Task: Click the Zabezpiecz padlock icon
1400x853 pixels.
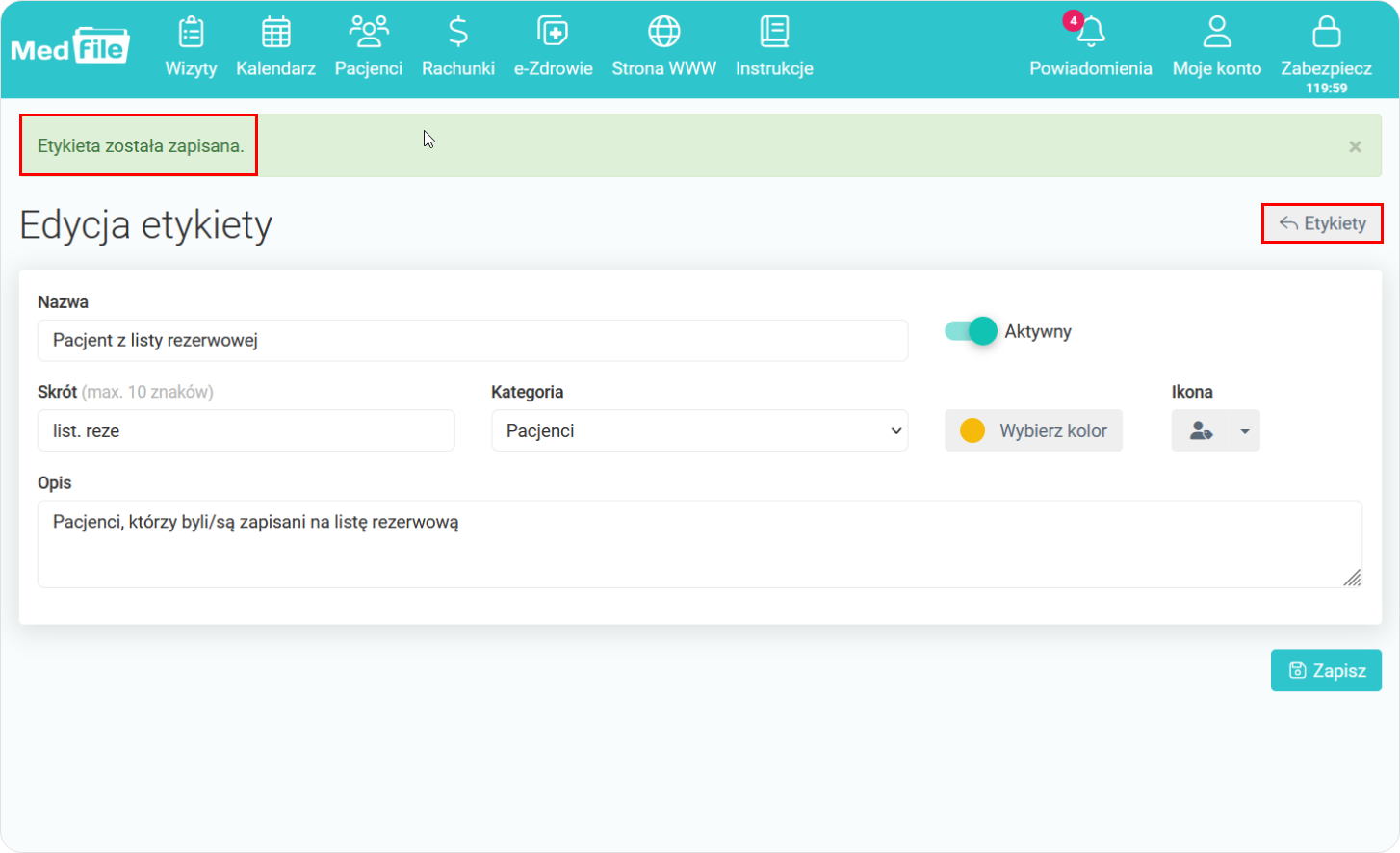Action: tap(1326, 32)
